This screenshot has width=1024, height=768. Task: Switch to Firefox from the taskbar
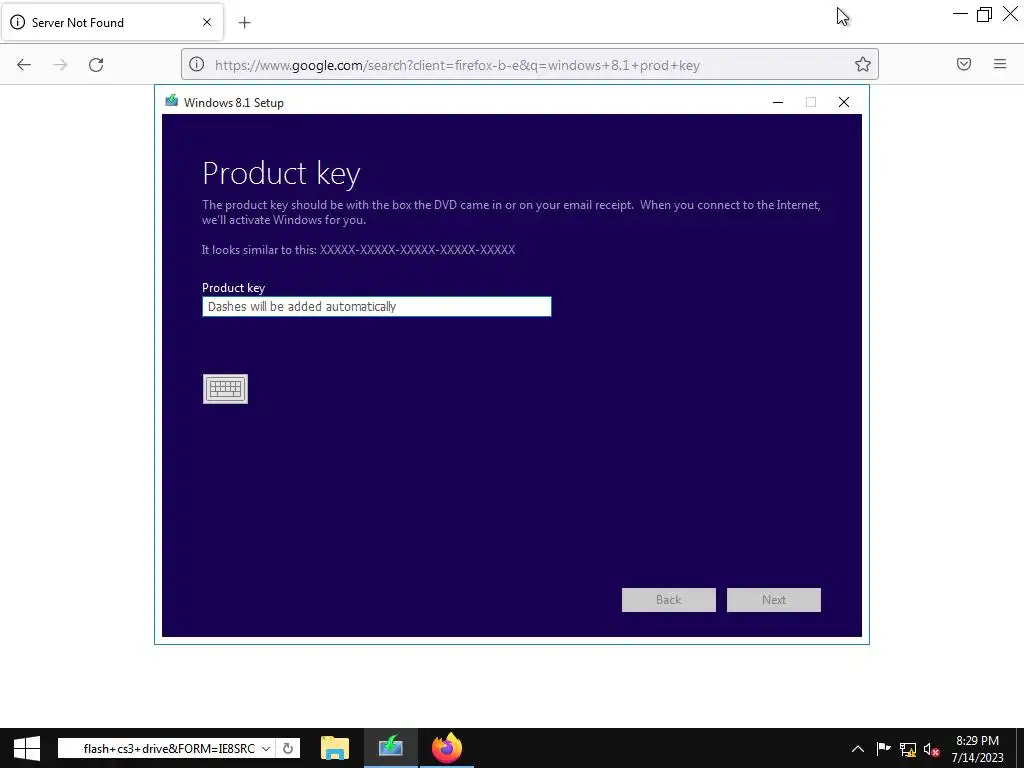click(x=447, y=748)
